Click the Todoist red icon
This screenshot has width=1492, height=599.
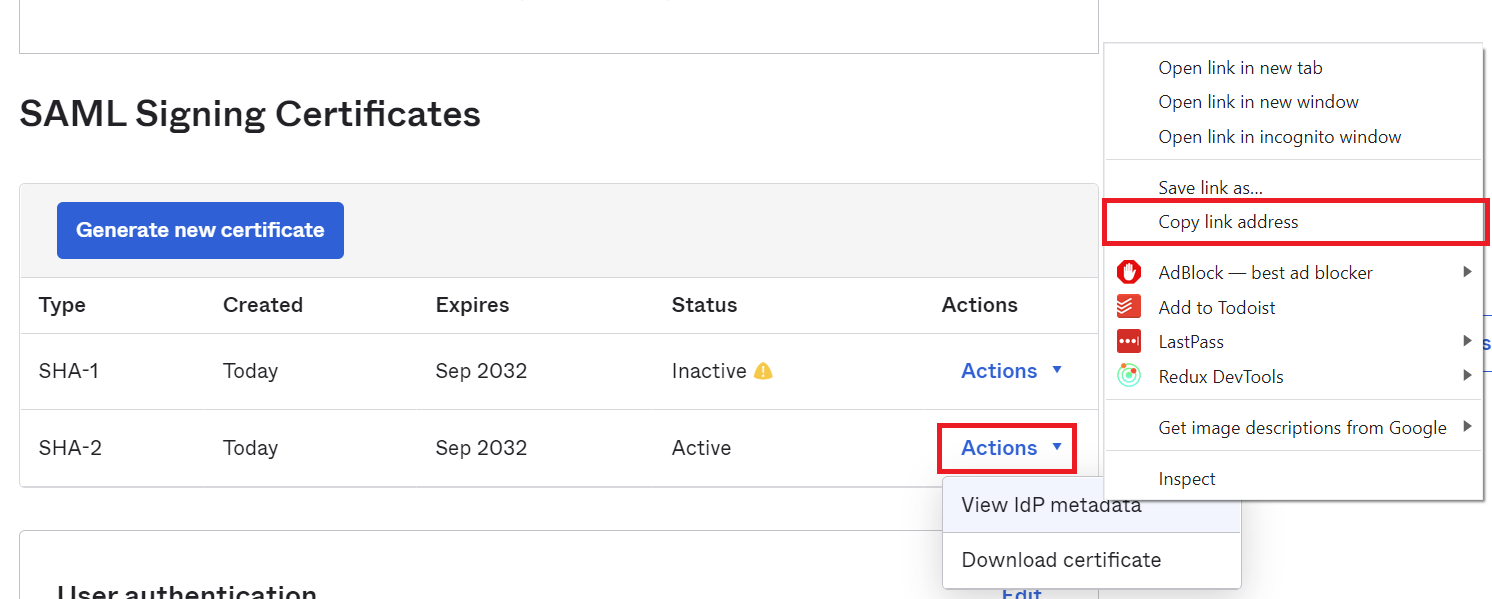pos(1129,307)
